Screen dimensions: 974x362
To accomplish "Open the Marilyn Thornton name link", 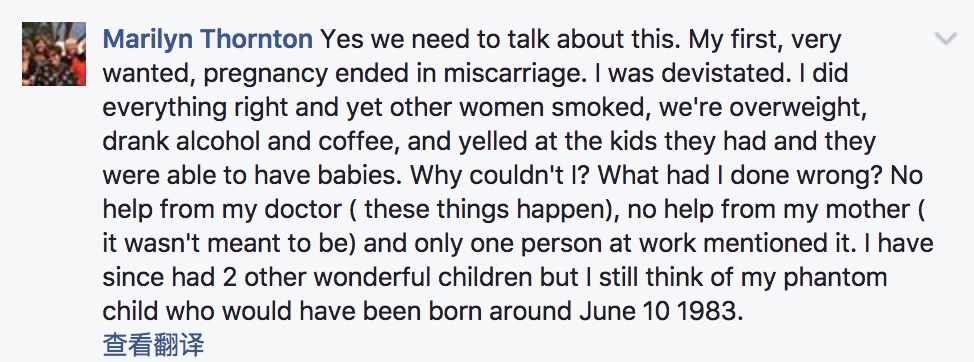I will pos(207,40).
